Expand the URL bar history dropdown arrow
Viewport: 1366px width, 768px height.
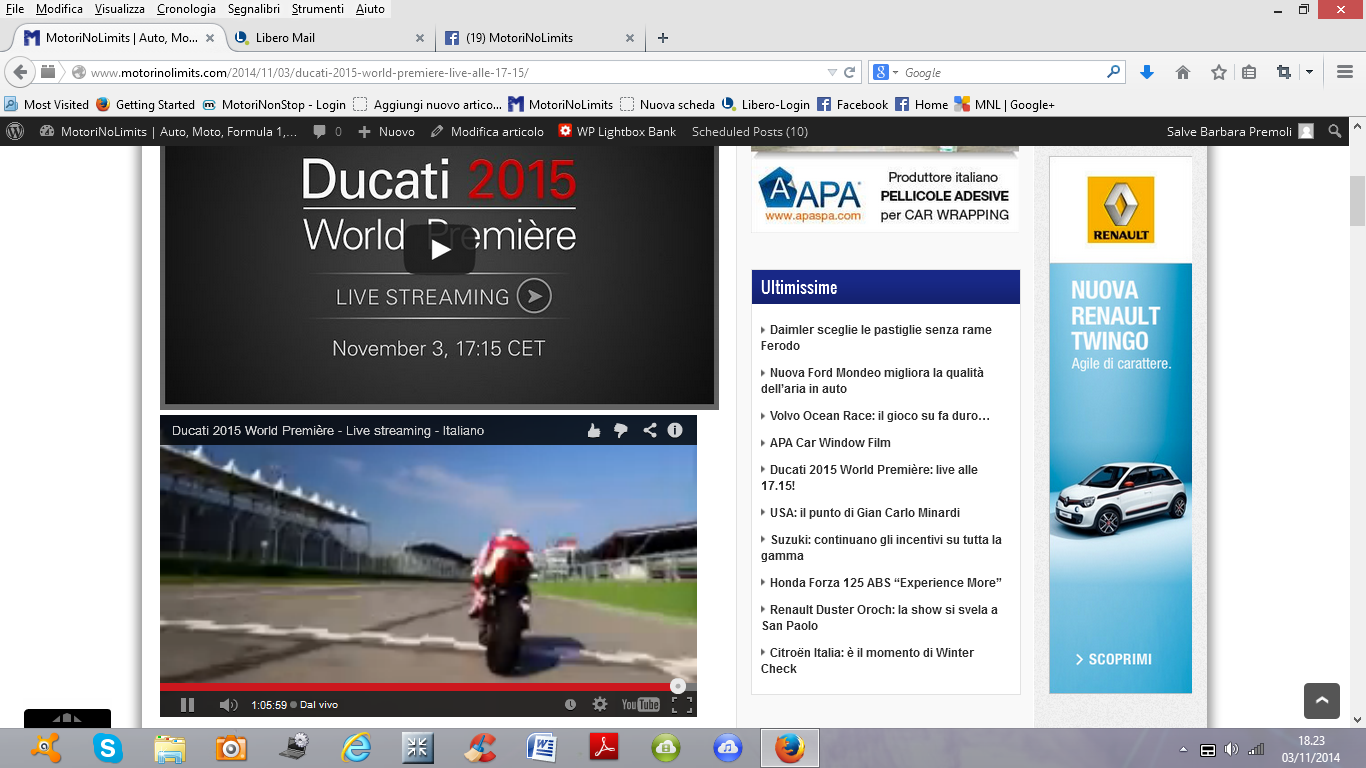(832, 72)
